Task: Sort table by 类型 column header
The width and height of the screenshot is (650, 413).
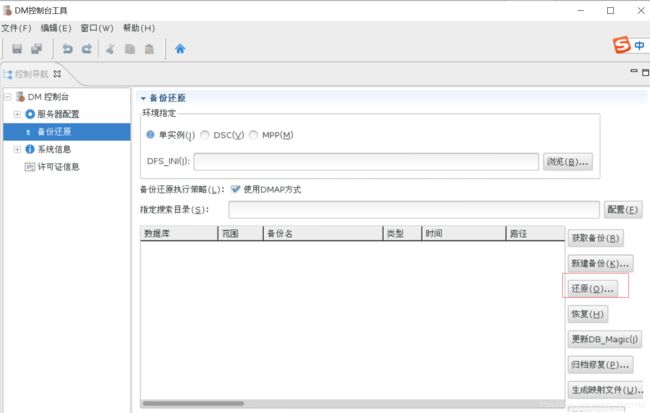Action: (x=402, y=233)
